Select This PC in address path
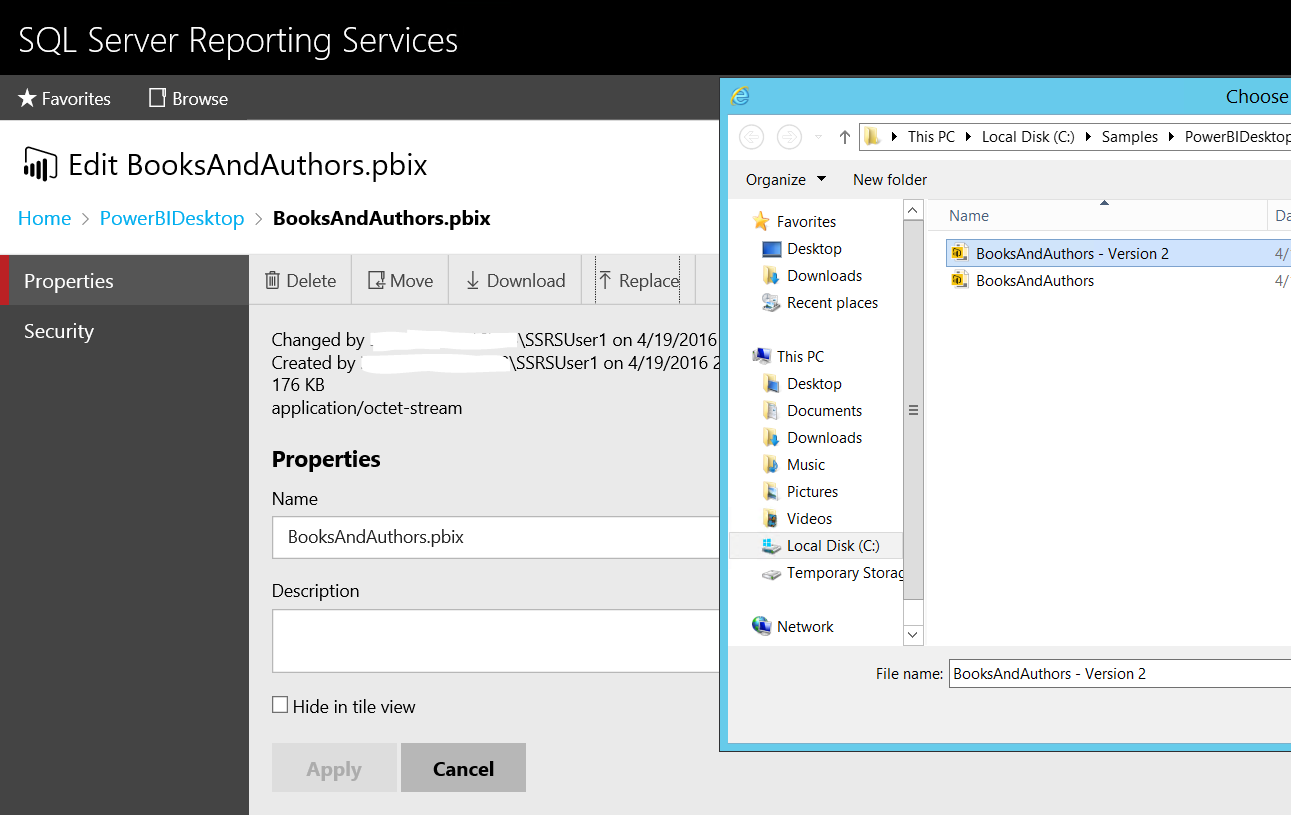The image size is (1291, 815). click(x=931, y=137)
